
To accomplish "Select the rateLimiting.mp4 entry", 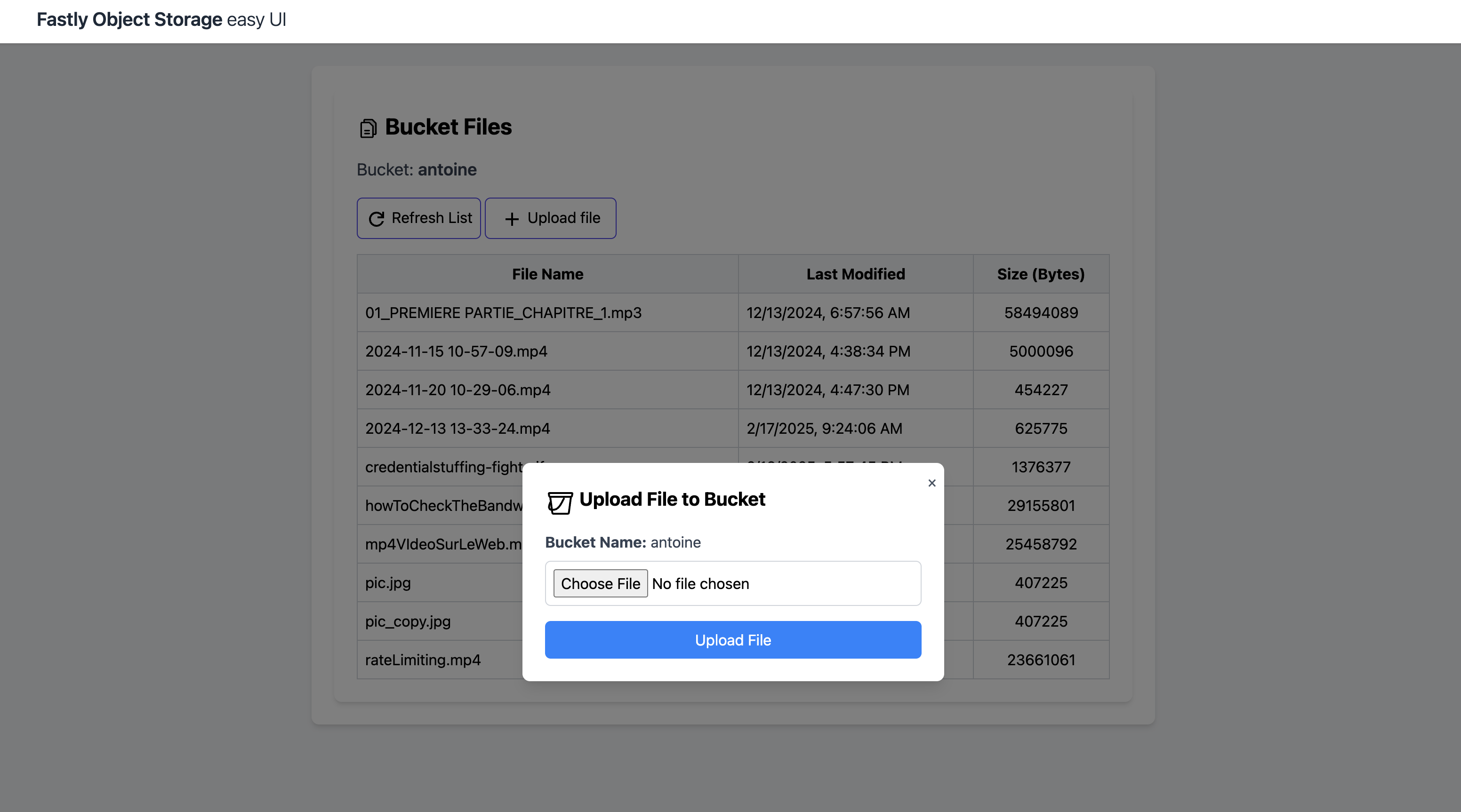I will point(423,660).
